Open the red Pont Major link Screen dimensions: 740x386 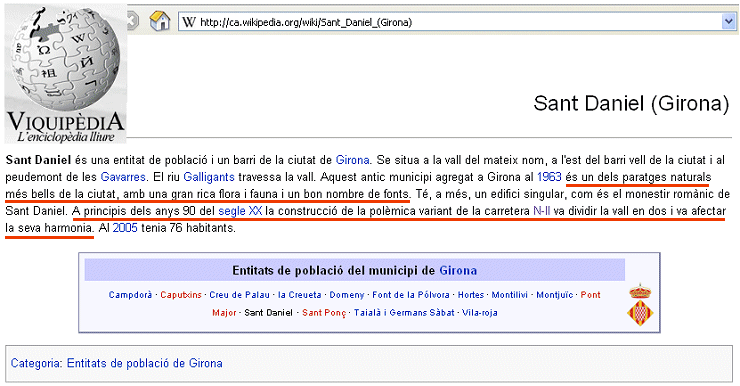590,295
